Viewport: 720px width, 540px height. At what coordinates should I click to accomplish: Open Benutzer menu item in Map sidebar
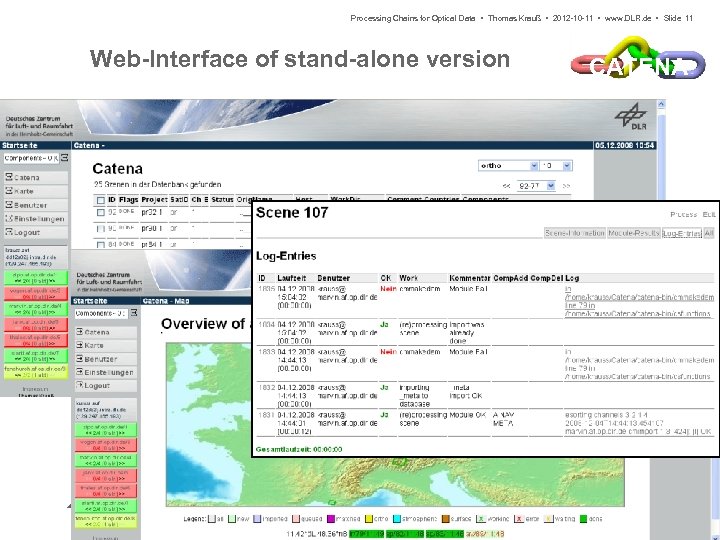(106, 359)
